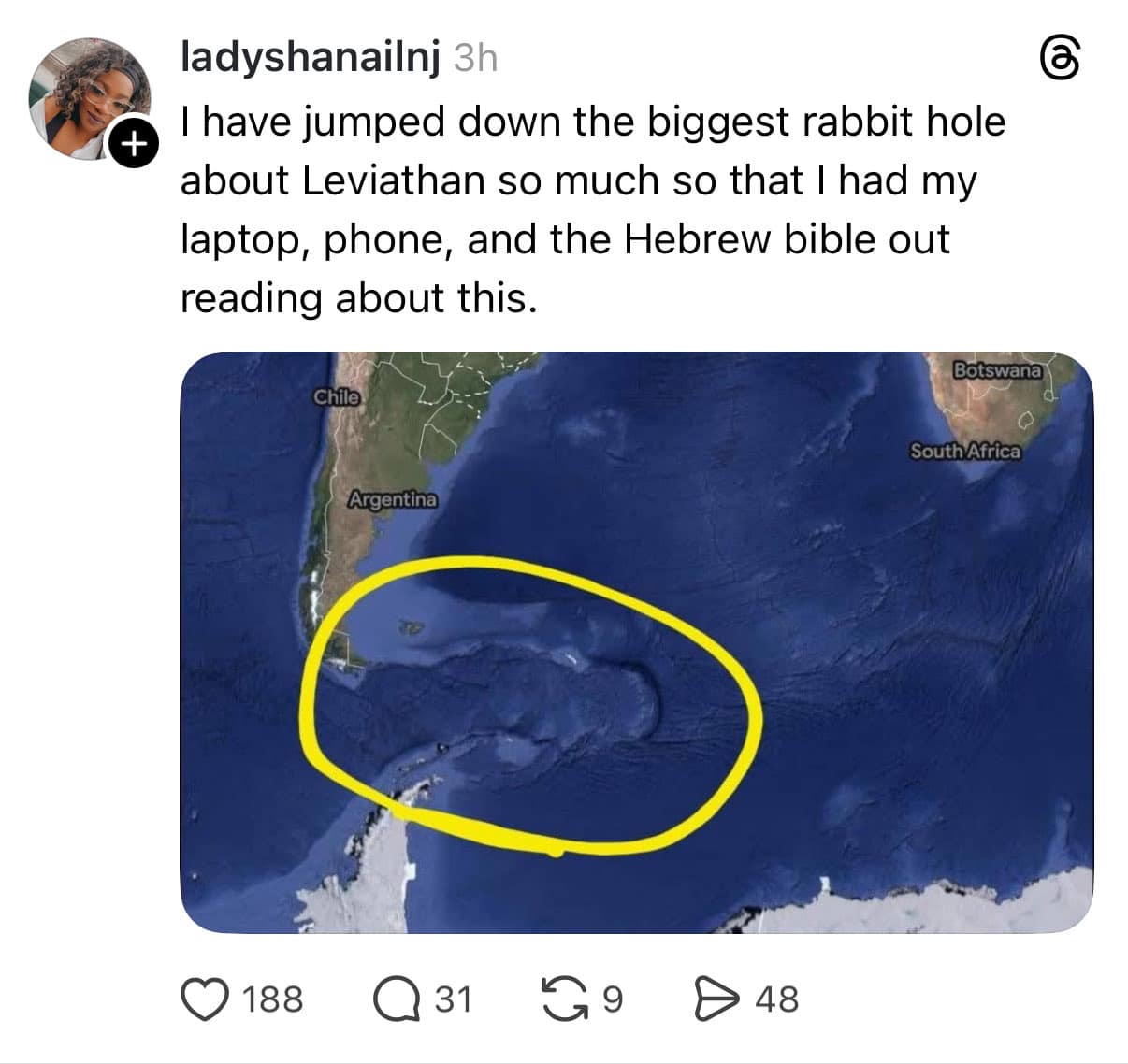Click the 9 reposts count
Screen dimensions: 1128x1064
[x=613, y=999]
